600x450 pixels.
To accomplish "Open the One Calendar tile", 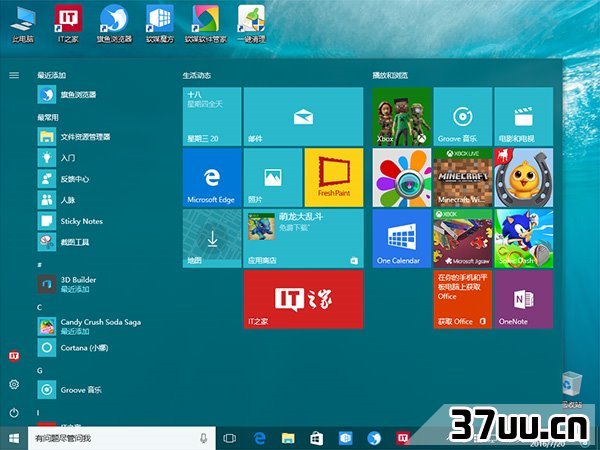I will click(x=402, y=238).
